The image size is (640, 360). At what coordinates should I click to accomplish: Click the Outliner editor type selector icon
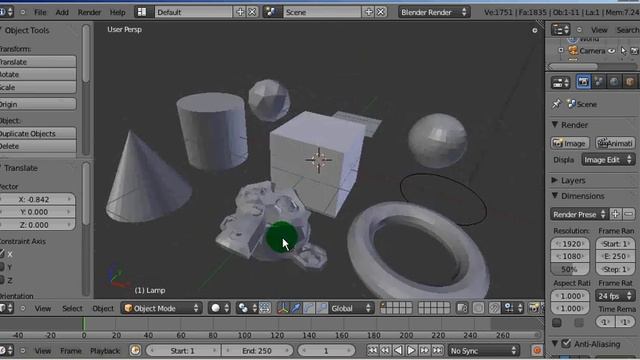point(560,30)
